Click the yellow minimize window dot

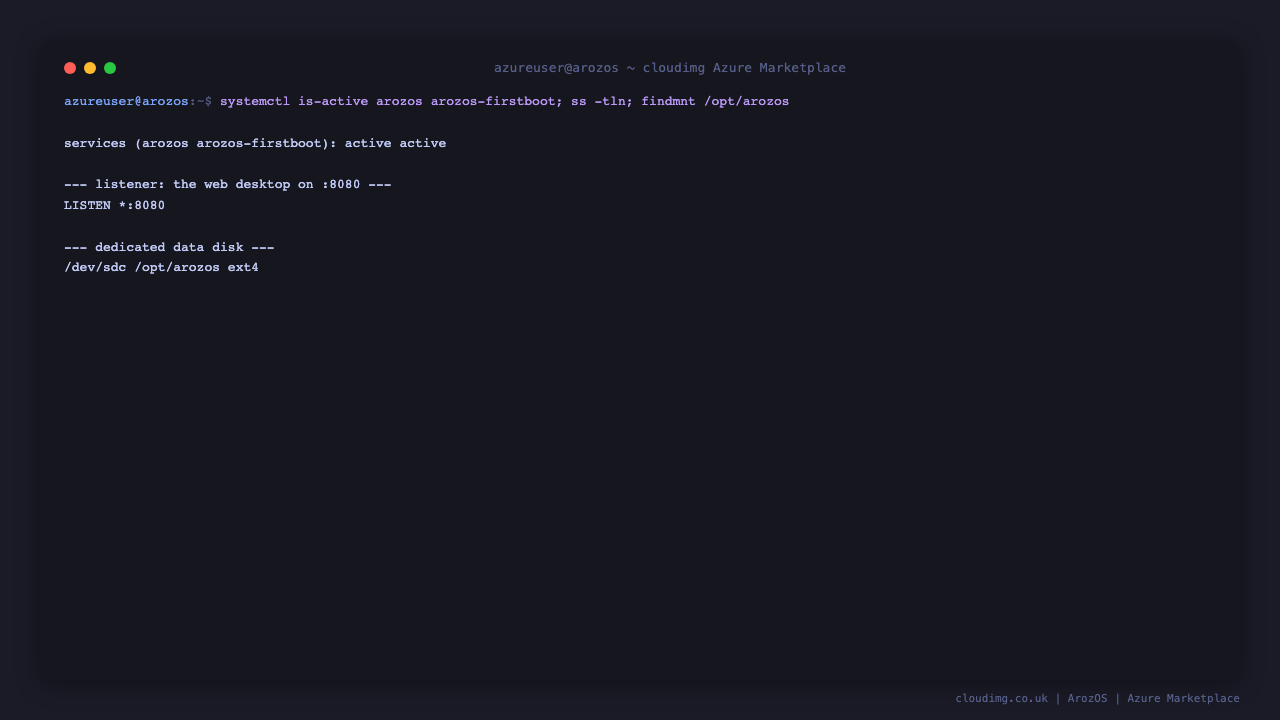90,68
